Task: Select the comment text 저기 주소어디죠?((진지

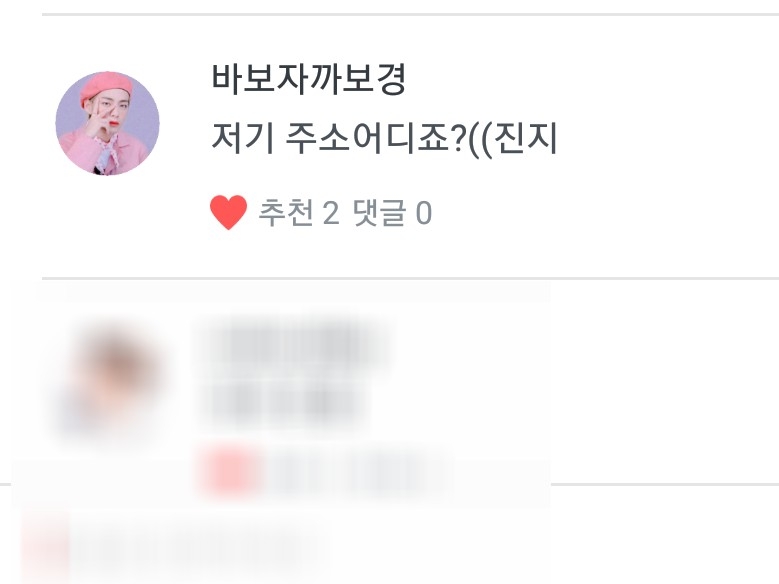Action: pos(384,139)
